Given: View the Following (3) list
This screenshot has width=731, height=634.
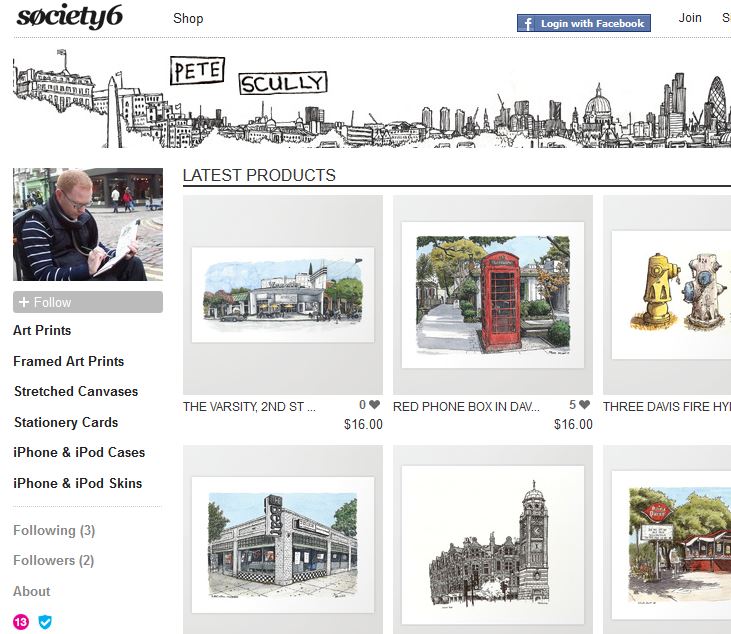Looking at the screenshot, I should click(x=54, y=530).
